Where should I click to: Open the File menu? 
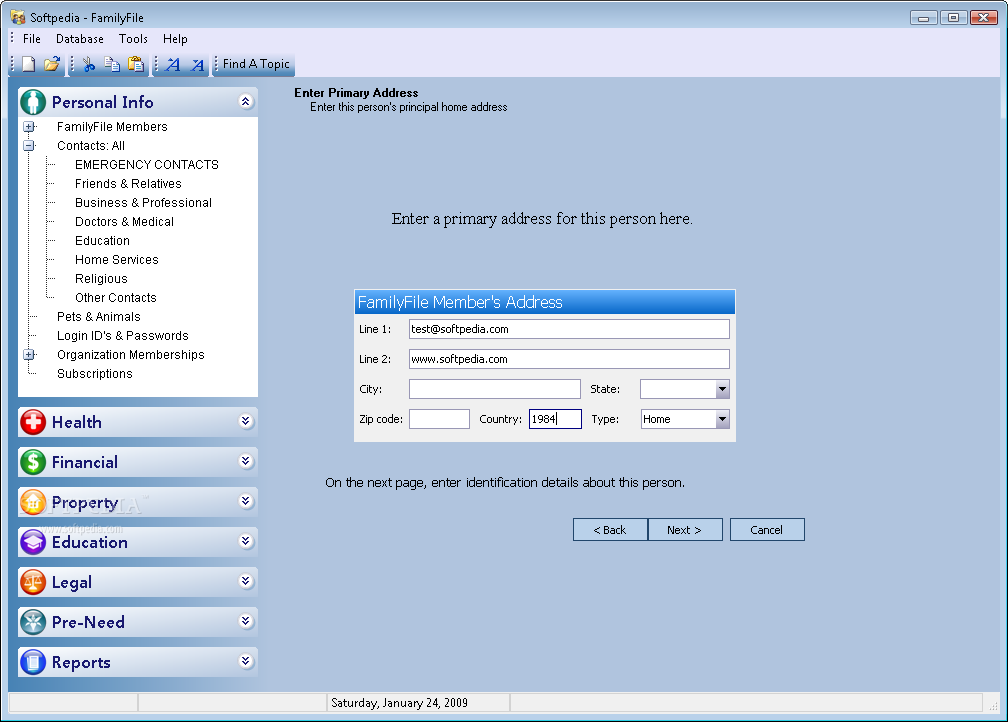32,39
